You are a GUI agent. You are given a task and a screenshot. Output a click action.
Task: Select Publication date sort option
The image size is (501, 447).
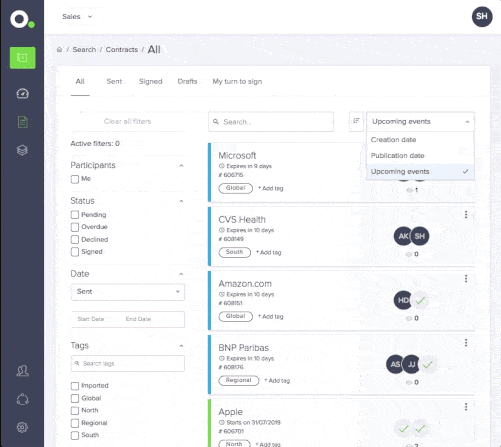tap(420, 156)
